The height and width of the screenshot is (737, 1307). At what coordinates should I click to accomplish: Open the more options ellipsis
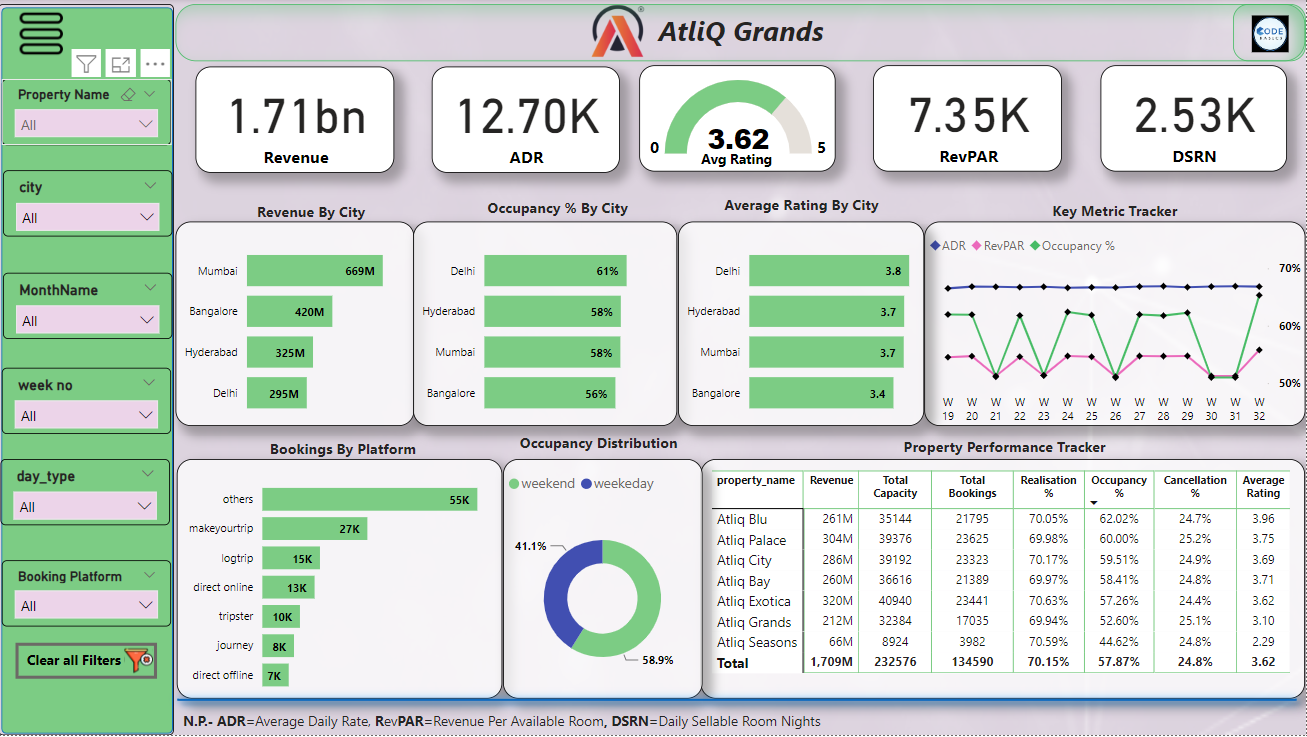pos(154,65)
